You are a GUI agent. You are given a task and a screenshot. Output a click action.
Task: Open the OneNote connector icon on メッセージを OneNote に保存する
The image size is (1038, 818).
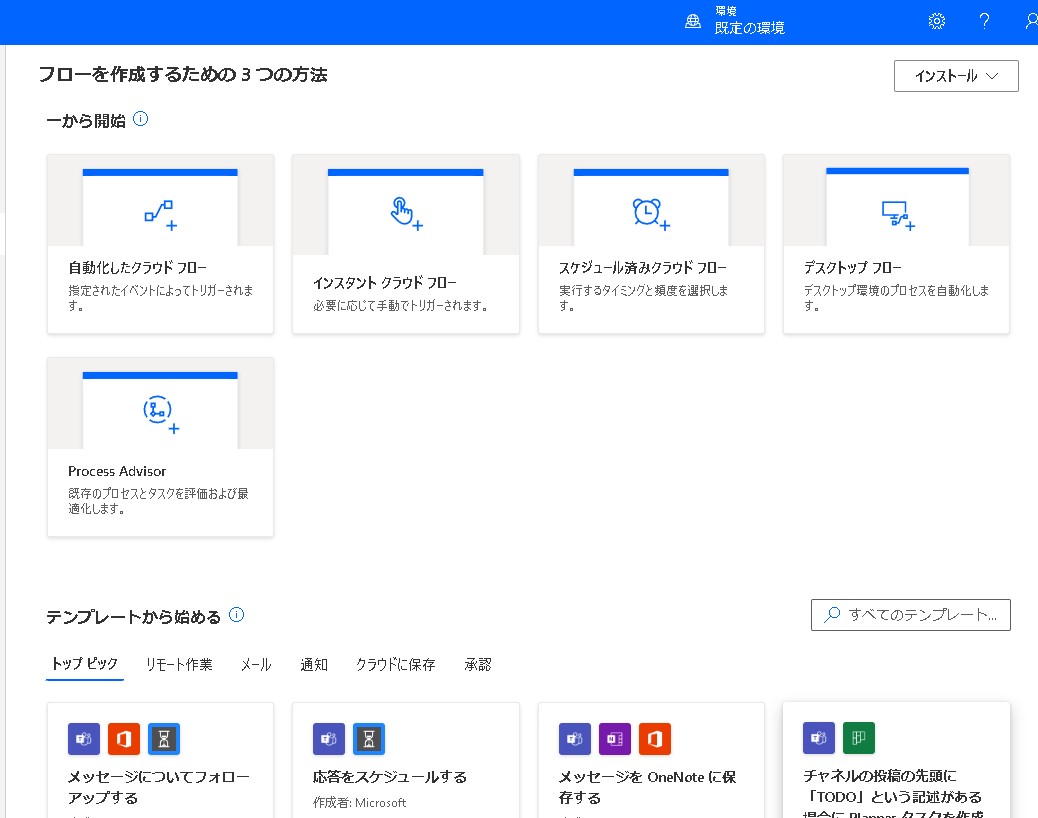(x=615, y=739)
